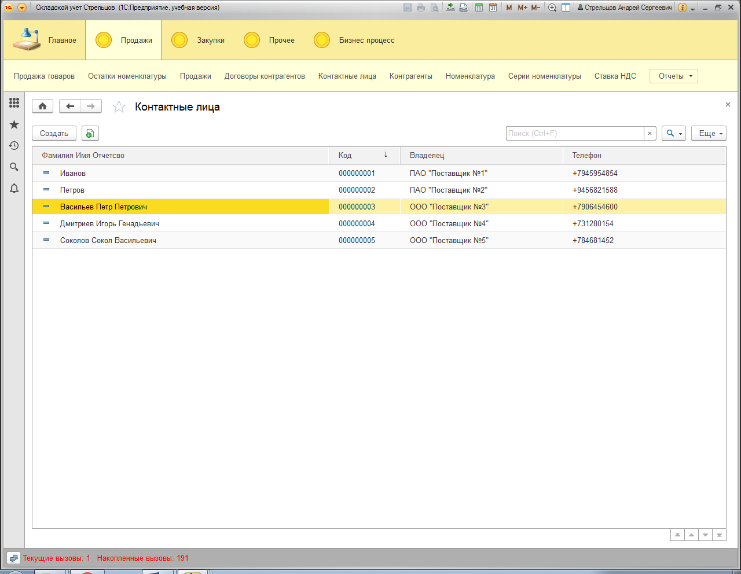Click the window layout panels icon
Screen dimensions: 741x574
tap(565, 8)
